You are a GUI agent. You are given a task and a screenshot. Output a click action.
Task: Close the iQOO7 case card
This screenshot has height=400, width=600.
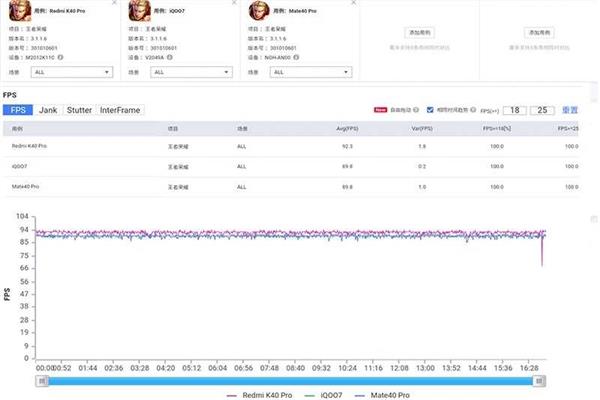pyautogui.click(x=234, y=2)
